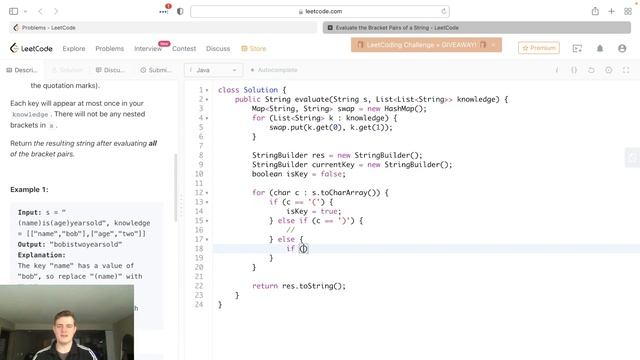Focus the leetcode.com address bar
Image resolution: width=640 pixels, height=360 pixels.
point(320,11)
